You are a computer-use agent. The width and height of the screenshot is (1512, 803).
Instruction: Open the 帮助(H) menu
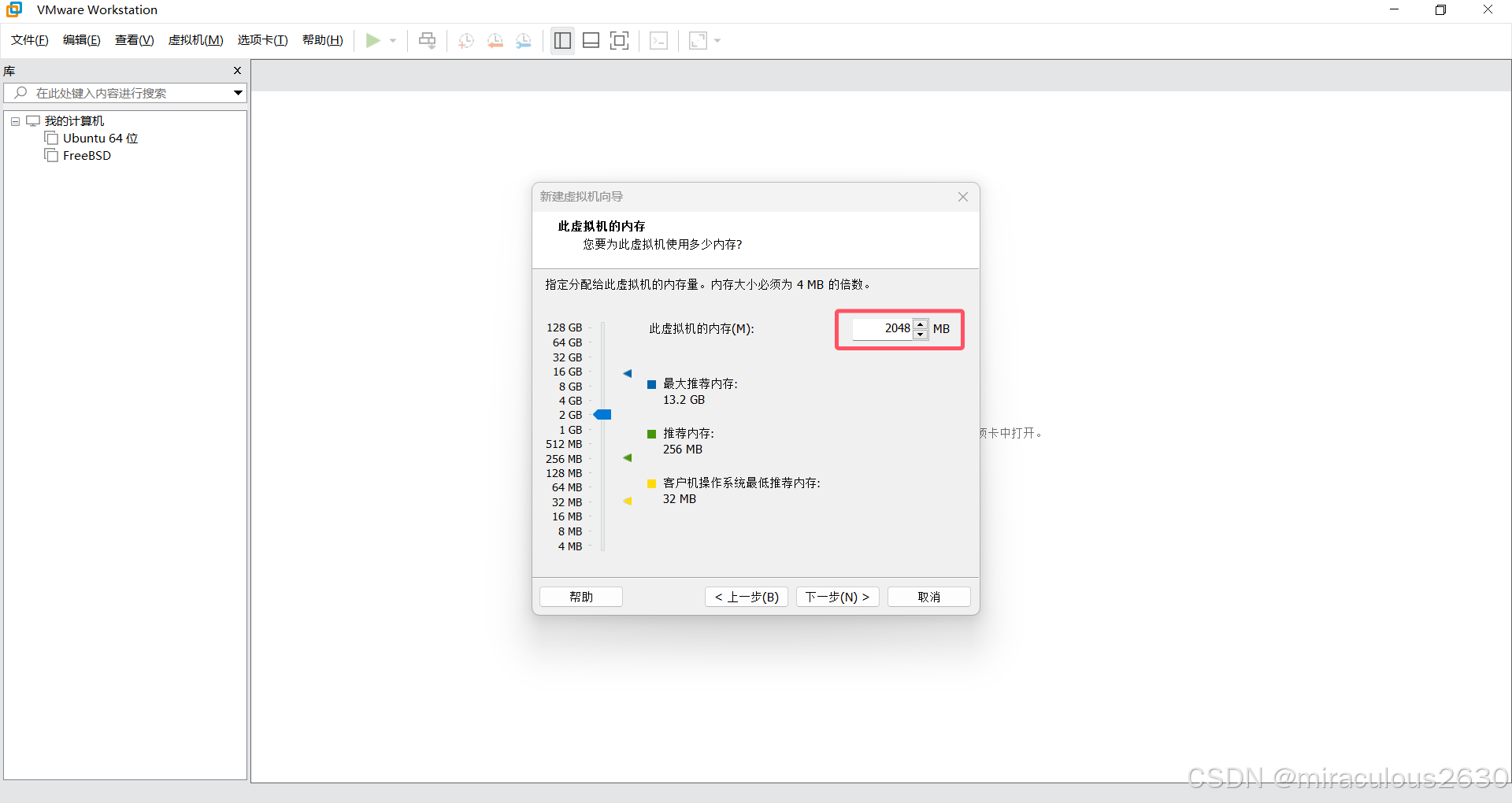[x=323, y=40]
